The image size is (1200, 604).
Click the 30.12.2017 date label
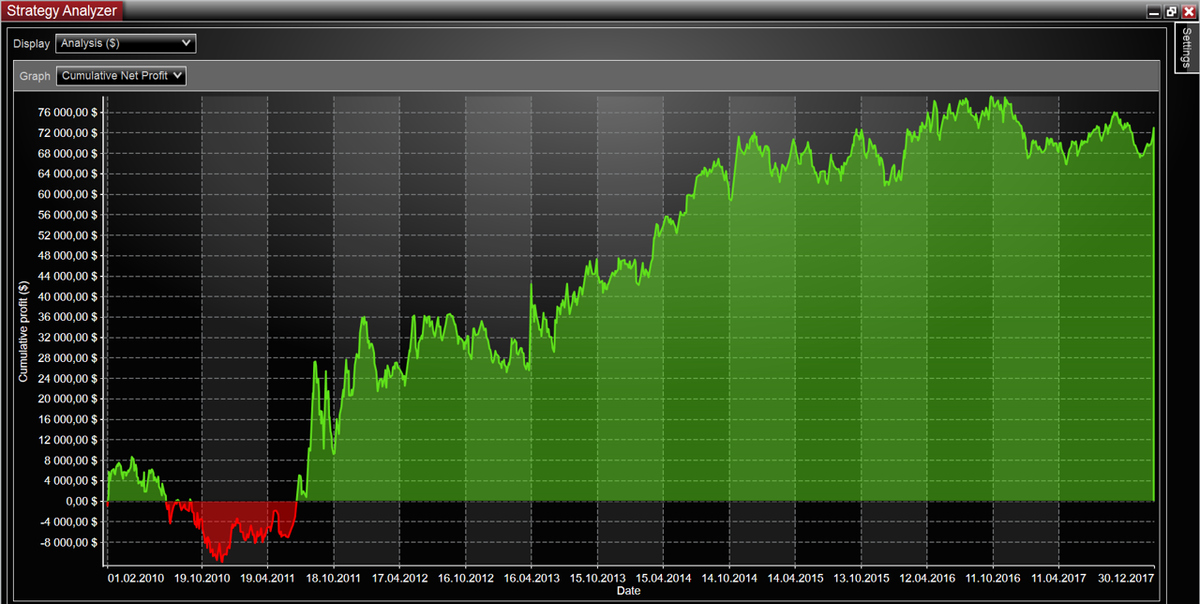click(x=1126, y=578)
